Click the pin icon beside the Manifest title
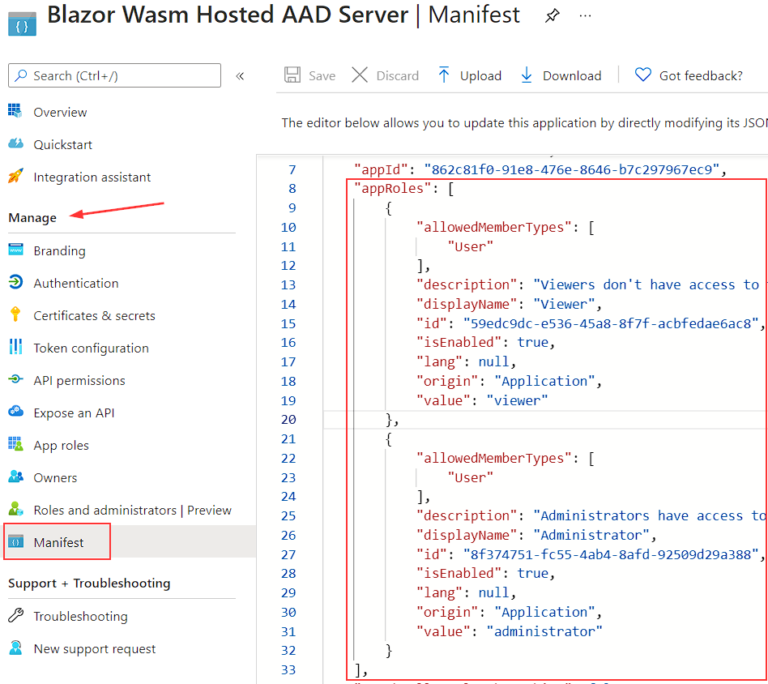This screenshot has height=684, width=768. pos(551,16)
